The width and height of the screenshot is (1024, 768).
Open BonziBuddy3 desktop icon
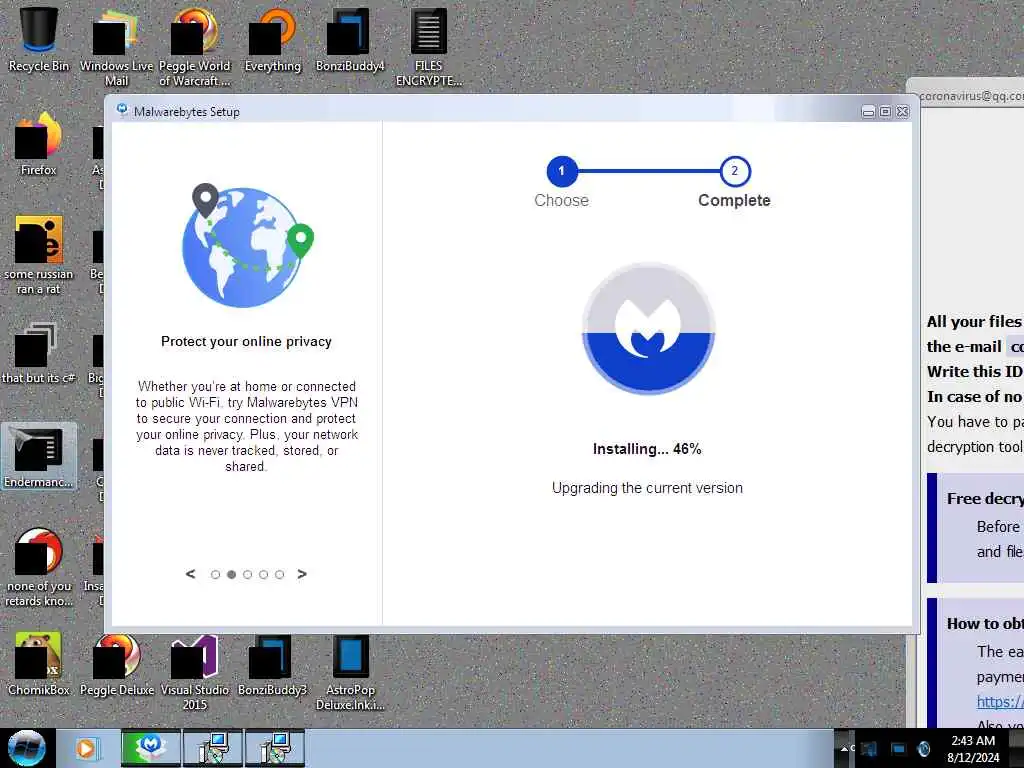pyautogui.click(x=272, y=664)
